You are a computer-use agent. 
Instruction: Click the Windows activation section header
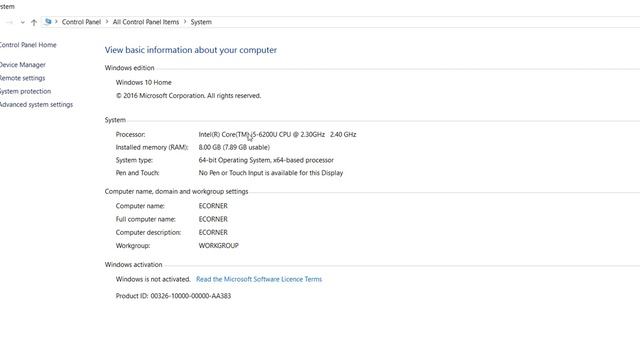point(133,264)
